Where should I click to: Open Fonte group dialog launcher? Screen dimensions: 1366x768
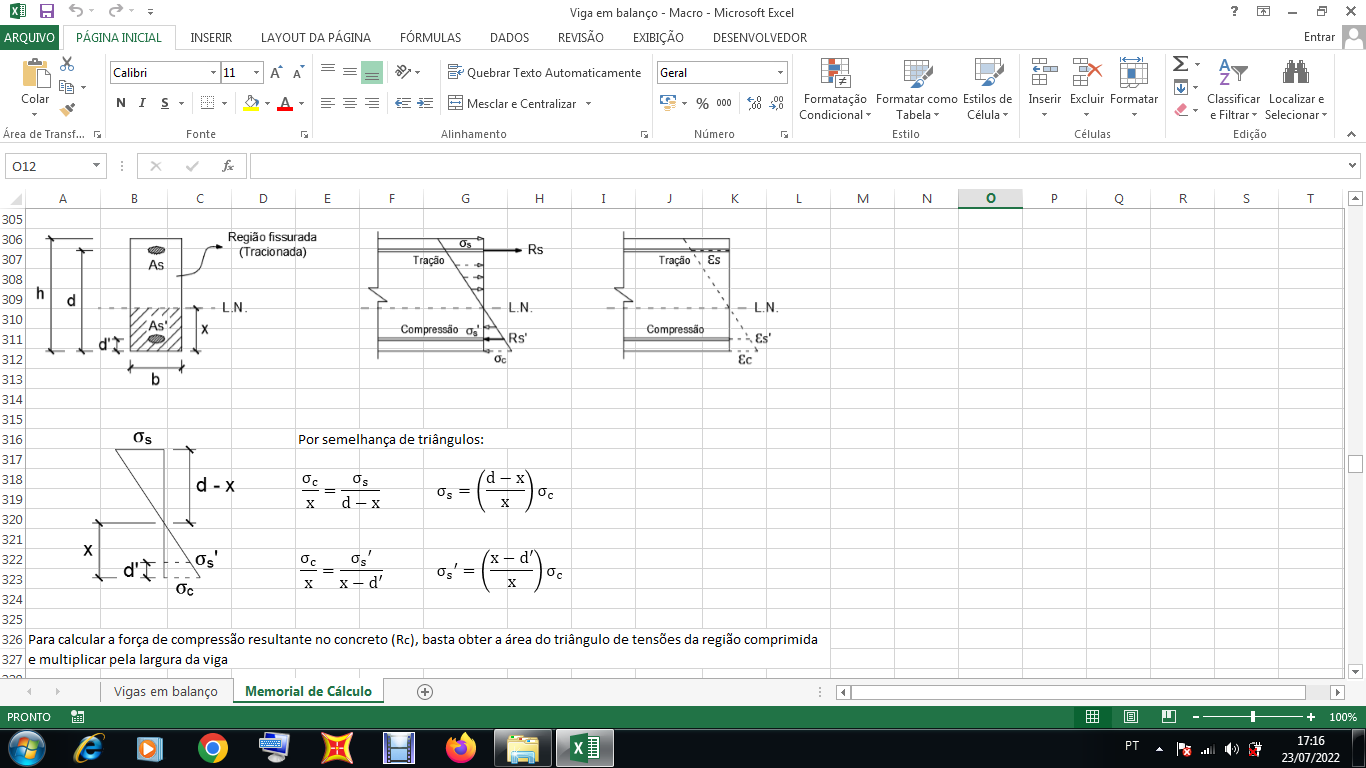point(304,134)
